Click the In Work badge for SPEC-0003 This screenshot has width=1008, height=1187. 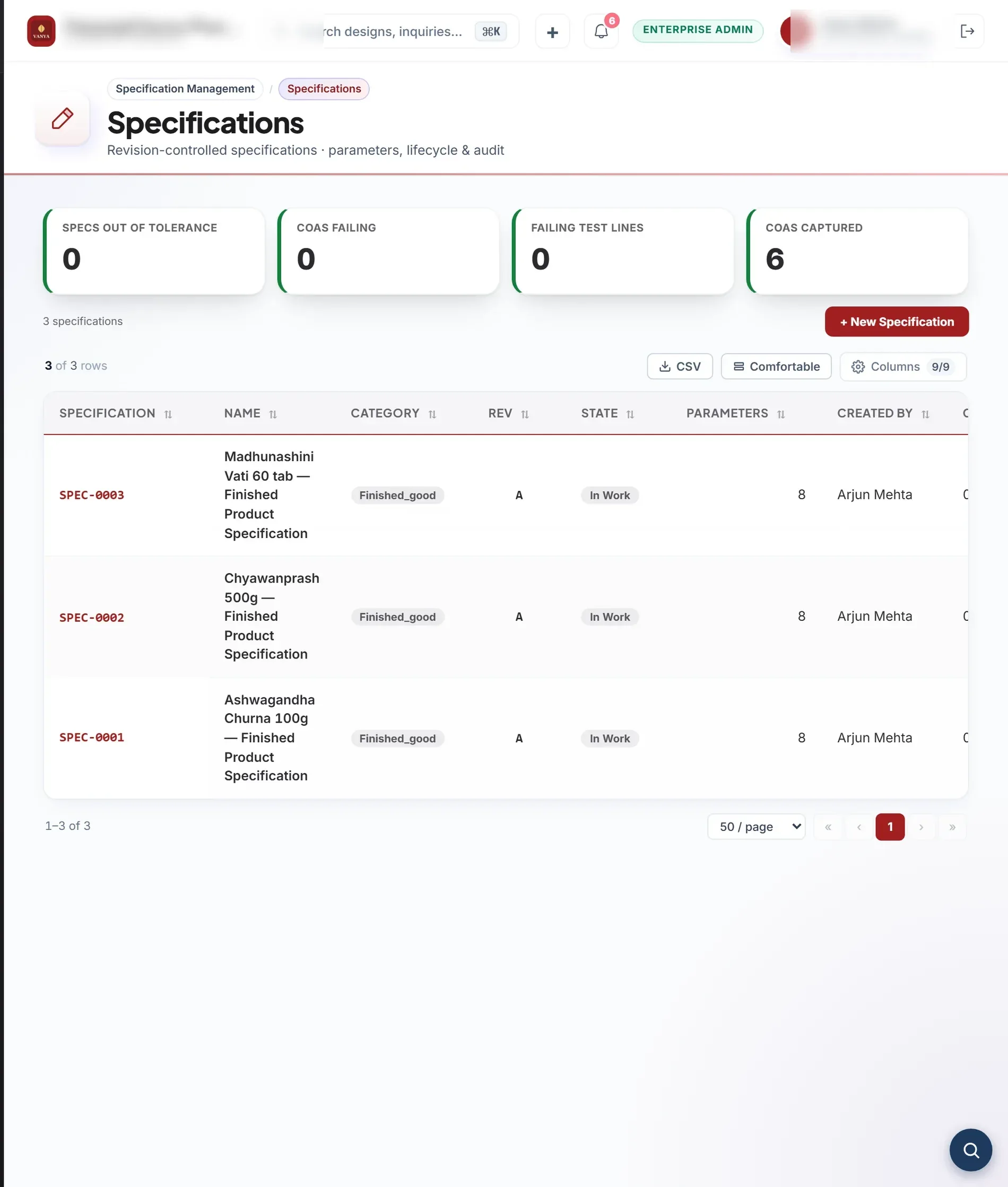pyautogui.click(x=610, y=495)
